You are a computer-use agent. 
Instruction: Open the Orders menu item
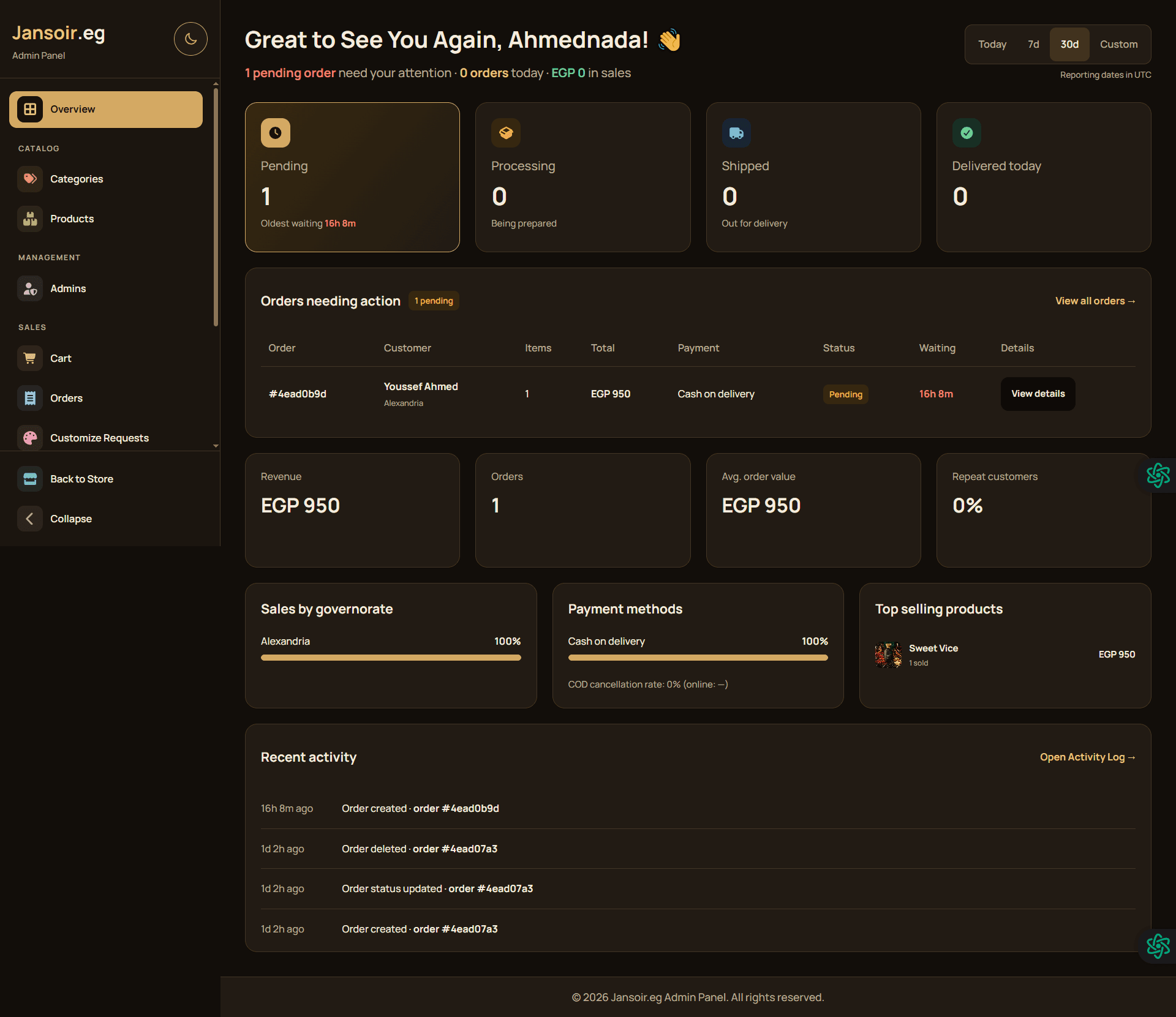[x=106, y=398]
